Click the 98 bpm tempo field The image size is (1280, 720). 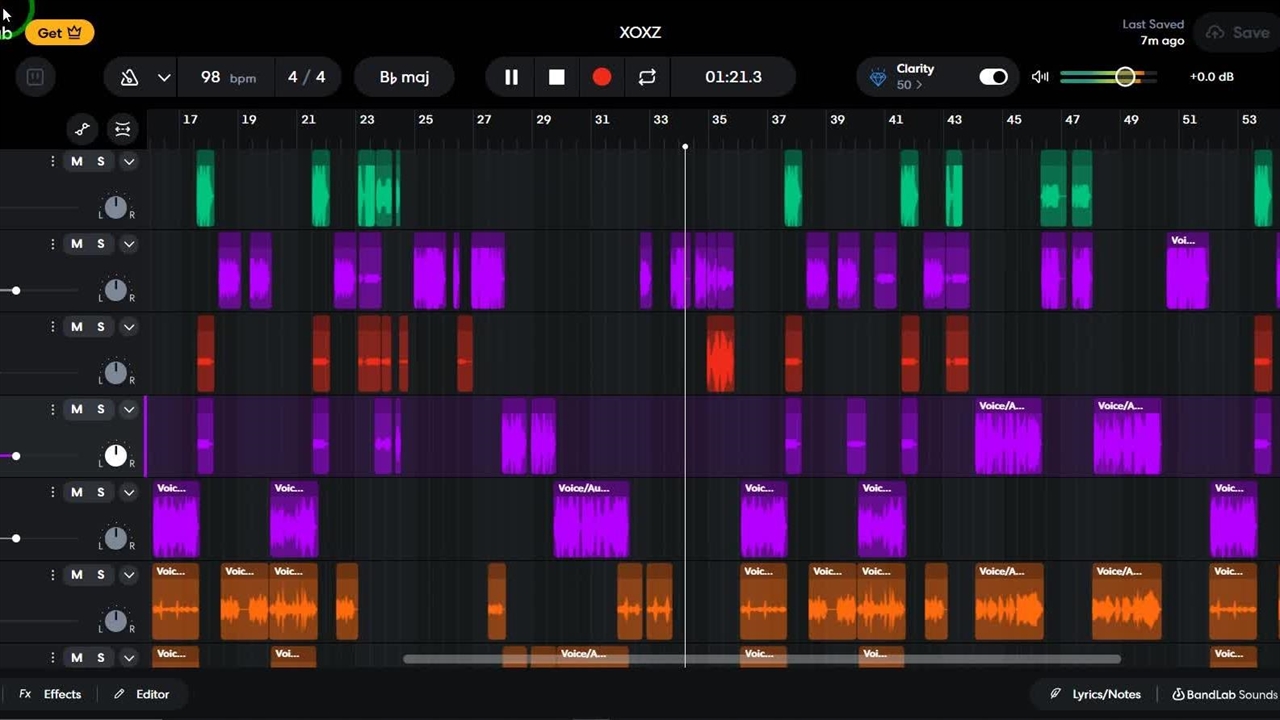point(224,77)
